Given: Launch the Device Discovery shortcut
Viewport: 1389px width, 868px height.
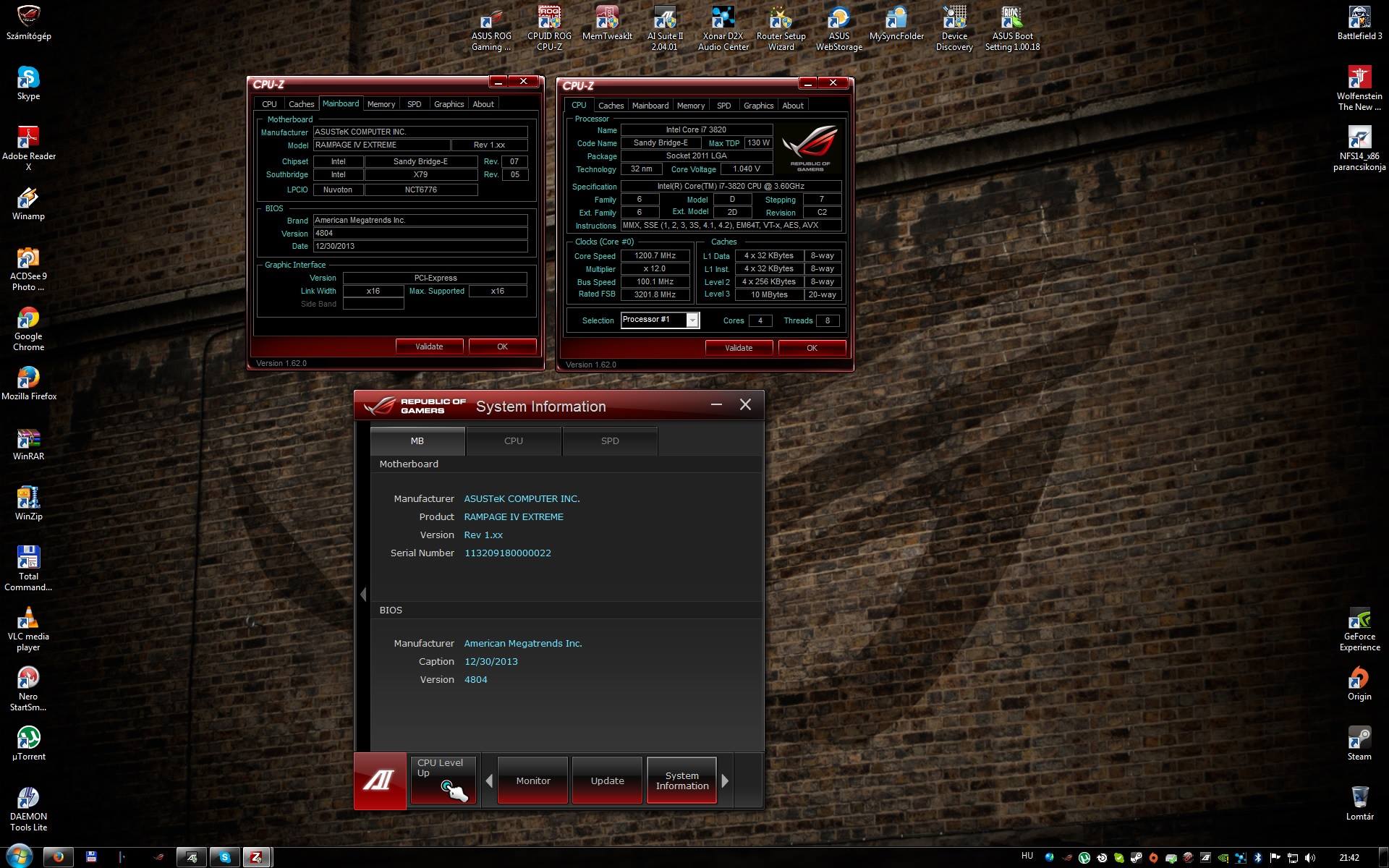Looking at the screenshot, I should [954, 29].
